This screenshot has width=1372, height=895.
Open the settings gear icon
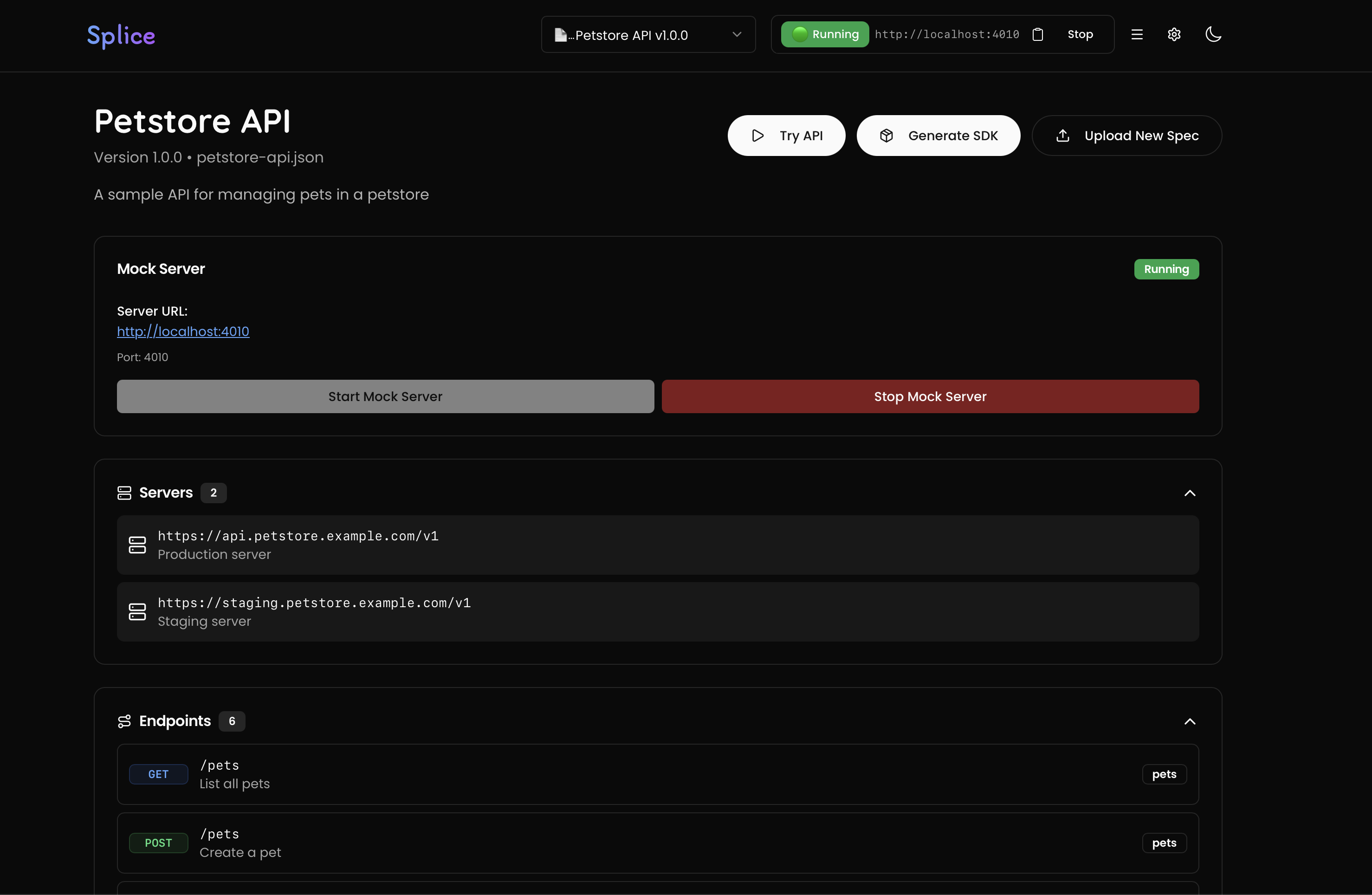(x=1174, y=35)
